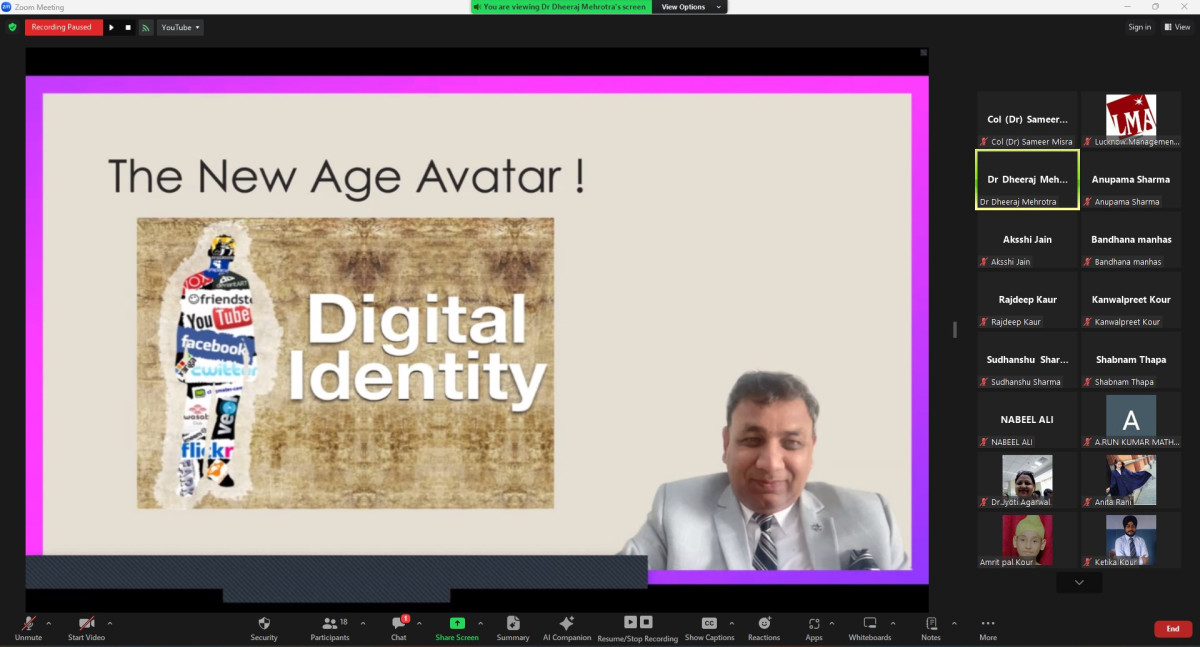The width and height of the screenshot is (1200, 647).
Task: Click the Digital Identity slide image
Action: point(345,363)
